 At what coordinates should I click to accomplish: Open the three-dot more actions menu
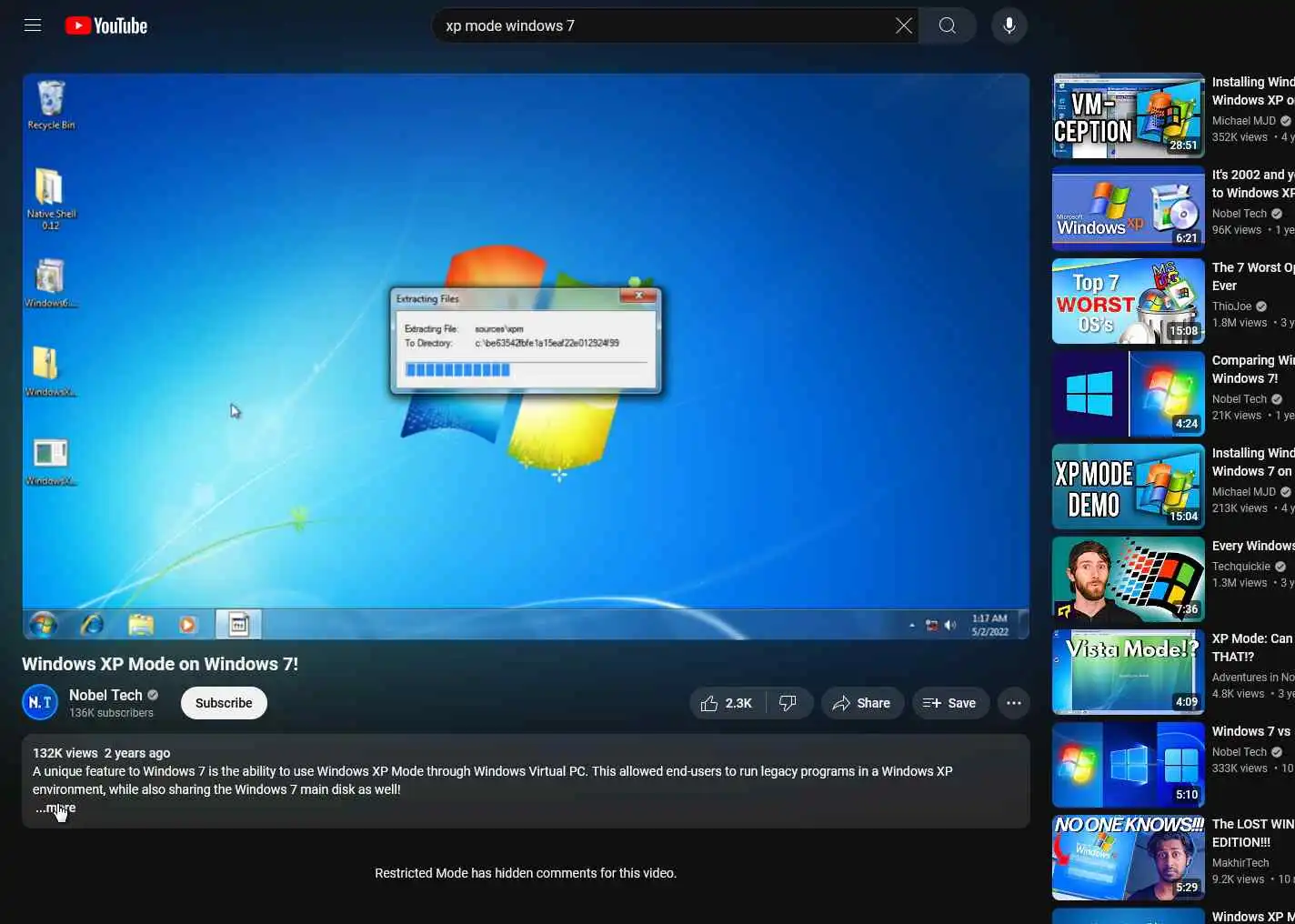tap(1014, 703)
